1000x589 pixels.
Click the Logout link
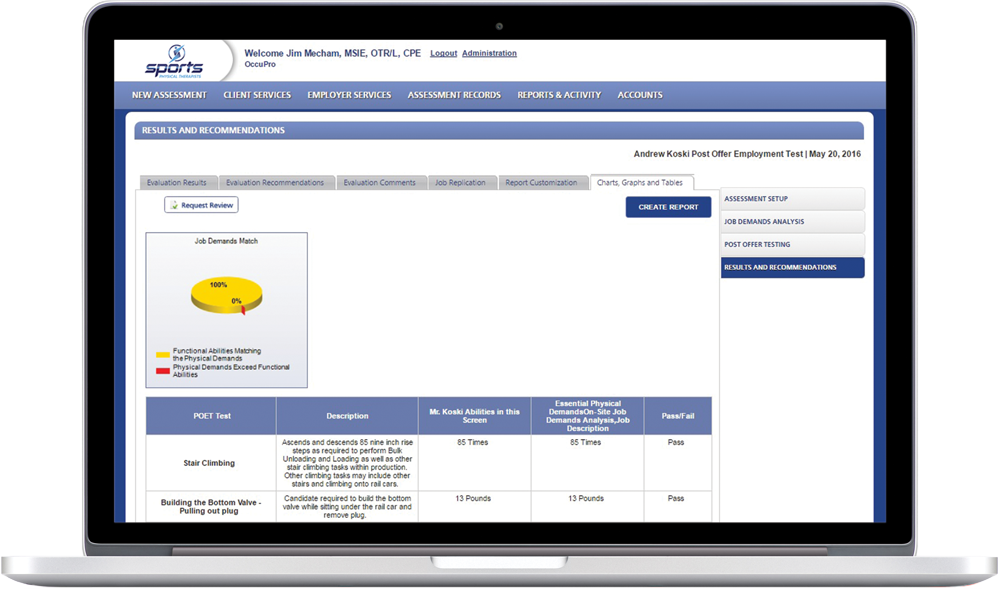coord(443,54)
